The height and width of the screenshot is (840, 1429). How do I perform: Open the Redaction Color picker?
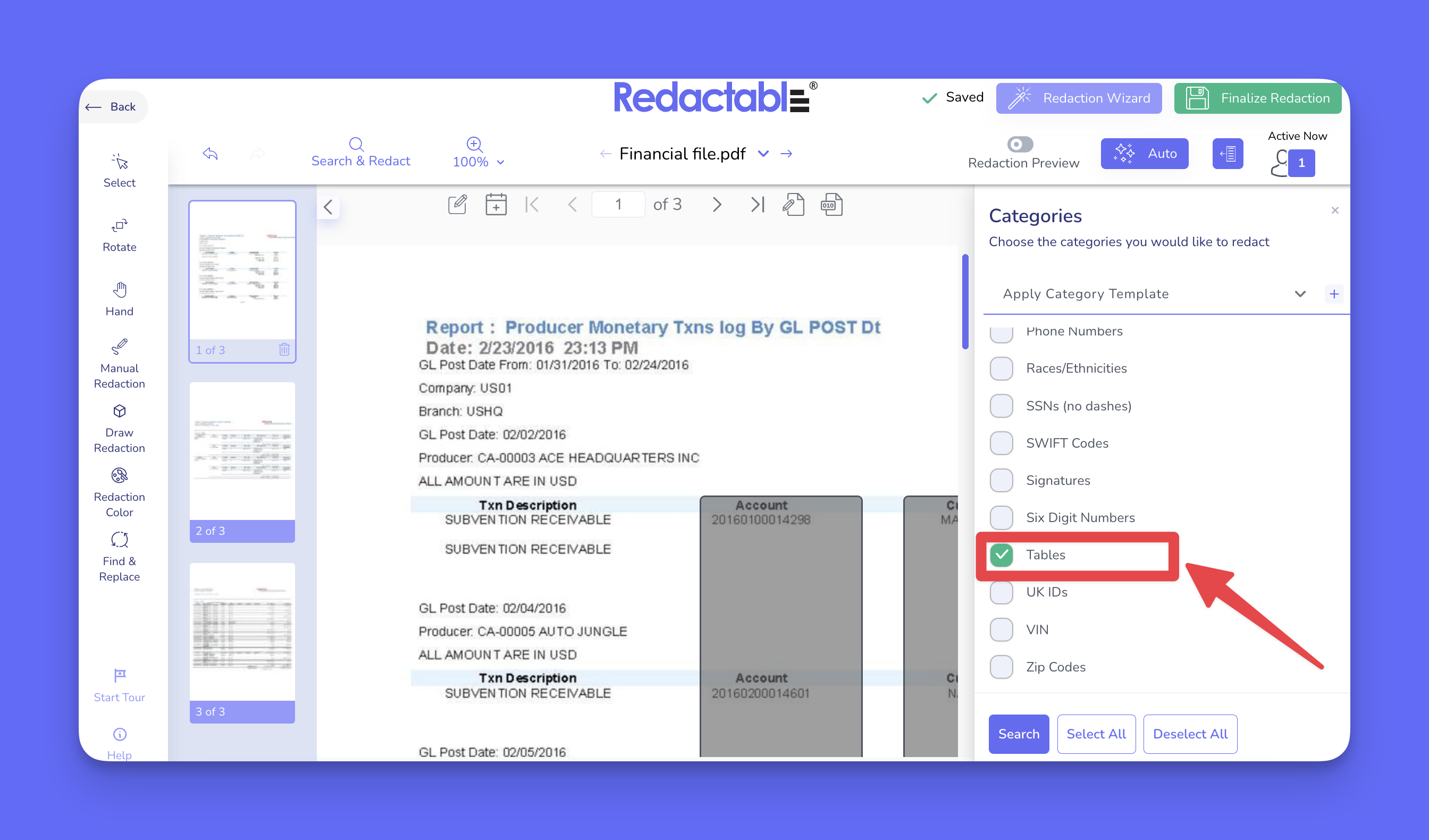pyautogui.click(x=119, y=491)
